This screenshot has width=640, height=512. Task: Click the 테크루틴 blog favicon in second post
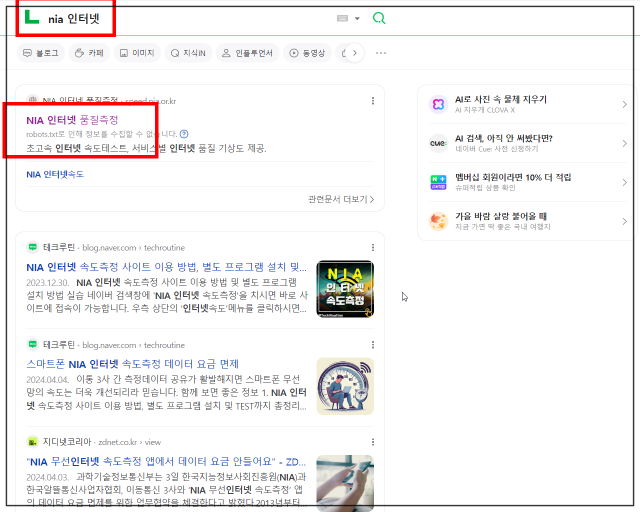click(x=32, y=345)
